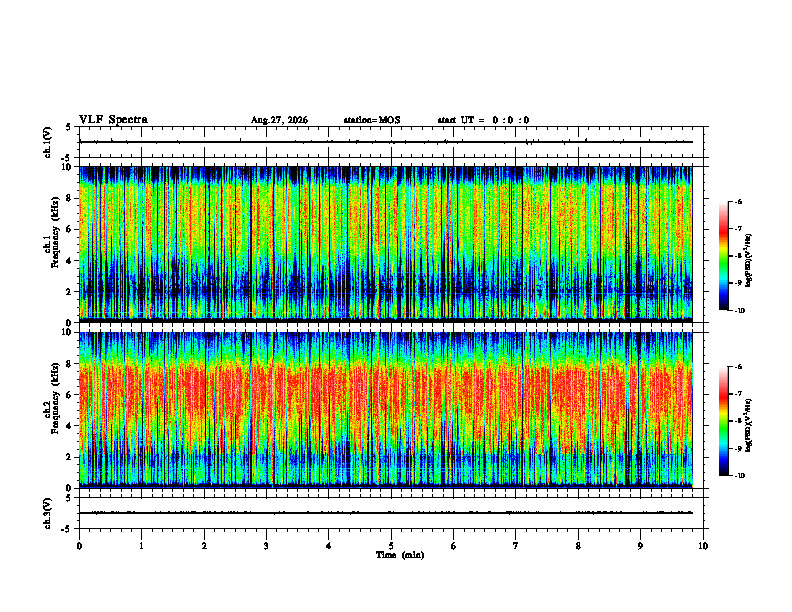Click the "10" tick label on Time axis
The width and height of the screenshot is (792, 612).
tap(703, 546)
